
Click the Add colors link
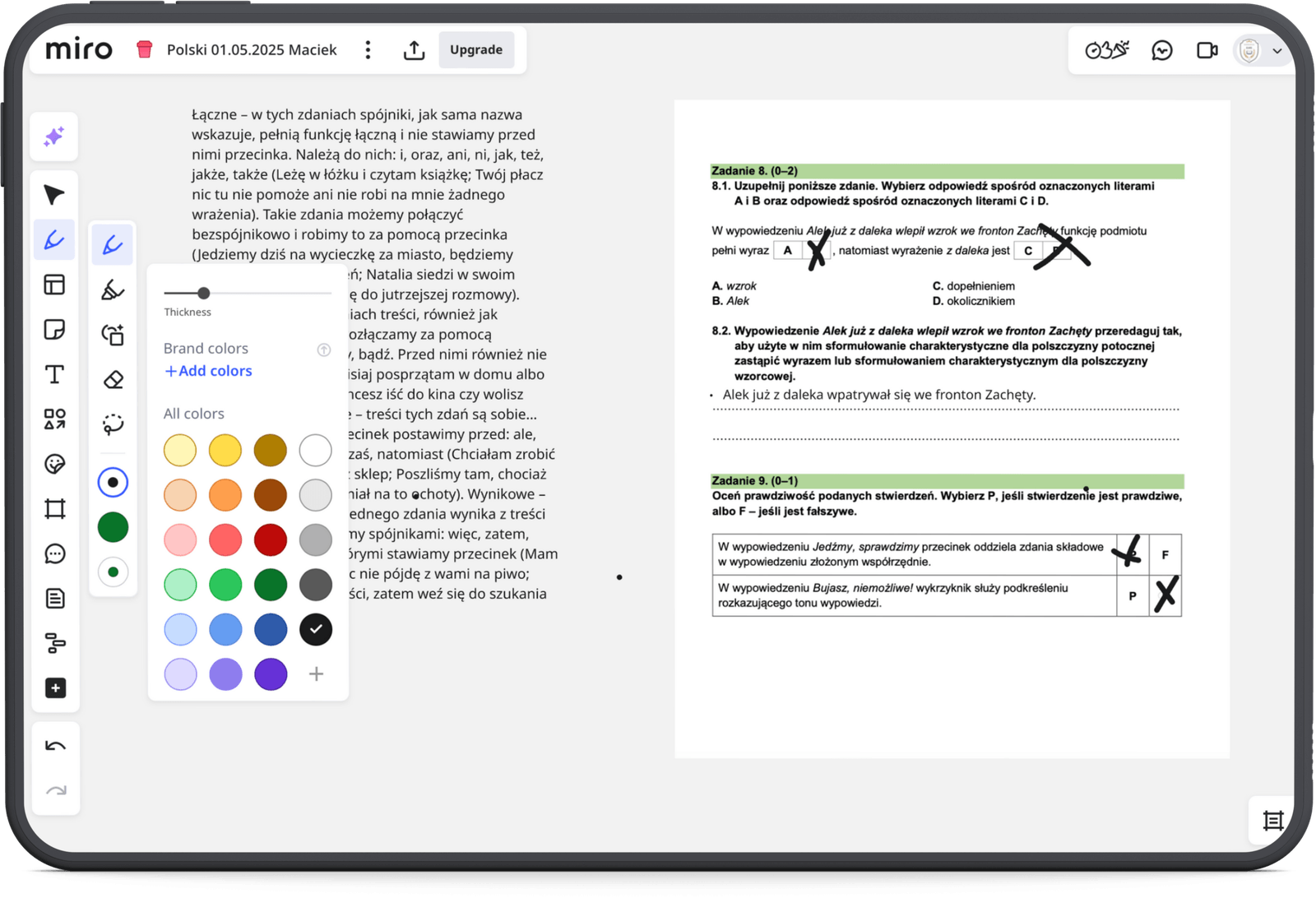click(208, 371)
